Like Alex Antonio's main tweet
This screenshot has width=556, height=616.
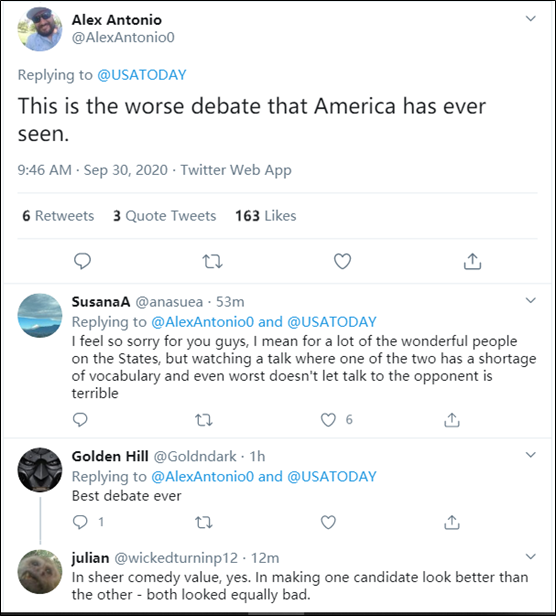(x=342, y=261)
